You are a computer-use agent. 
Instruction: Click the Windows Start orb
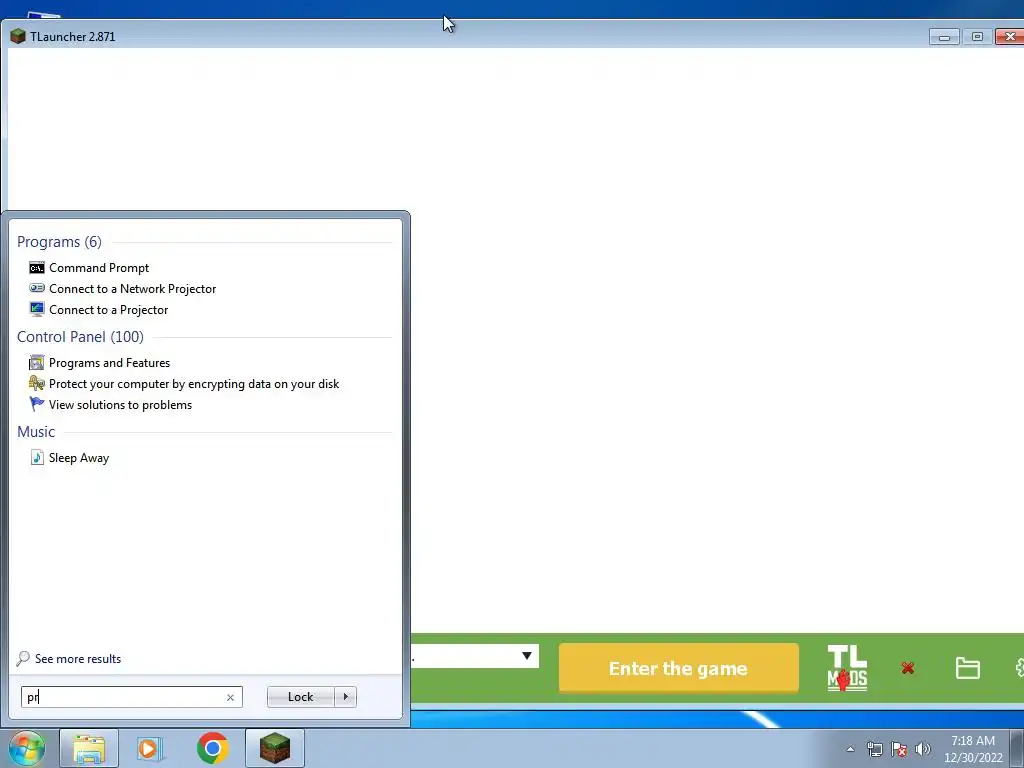[x=26, y=748]
